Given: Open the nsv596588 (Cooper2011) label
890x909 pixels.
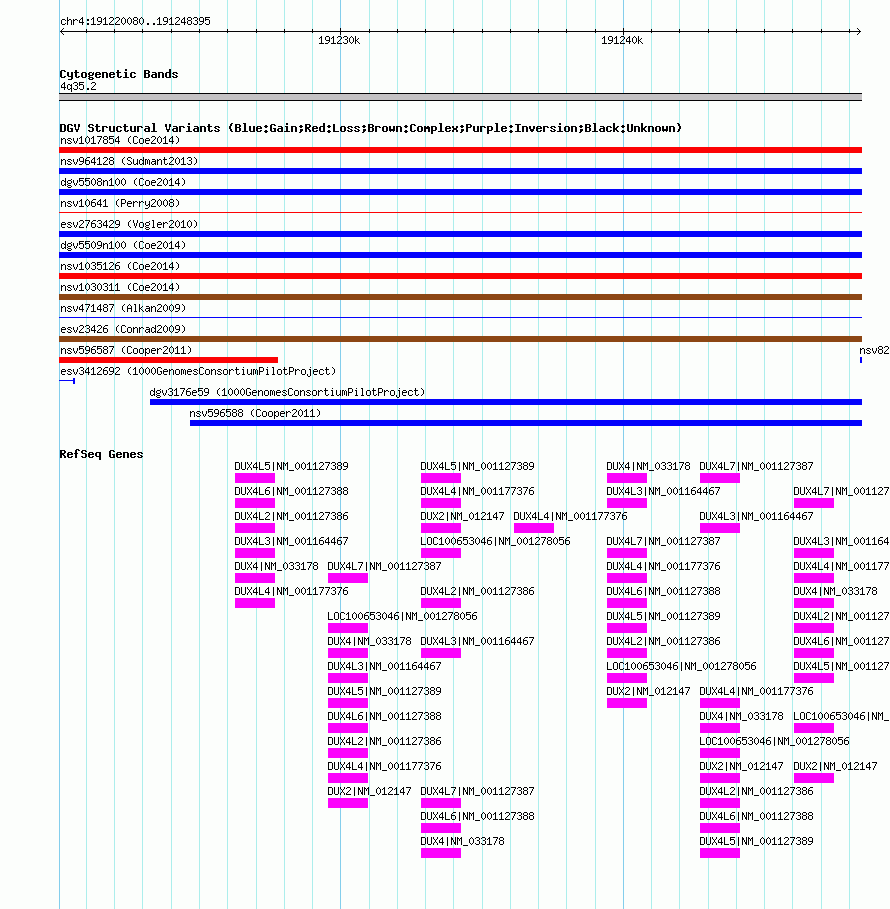Looking at the screenshot, I should (255, 413).
